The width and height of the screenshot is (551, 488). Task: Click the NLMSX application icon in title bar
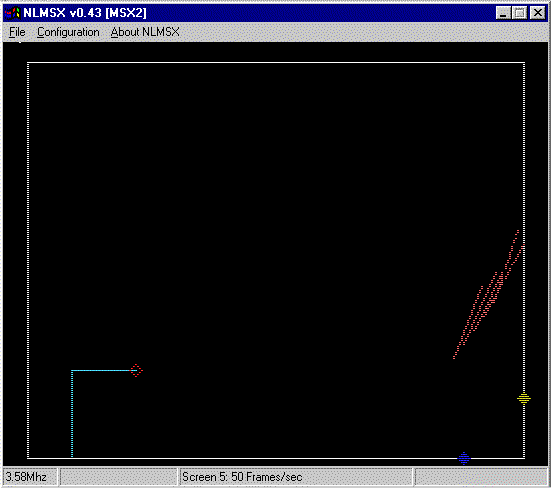[x=12, y=13]
